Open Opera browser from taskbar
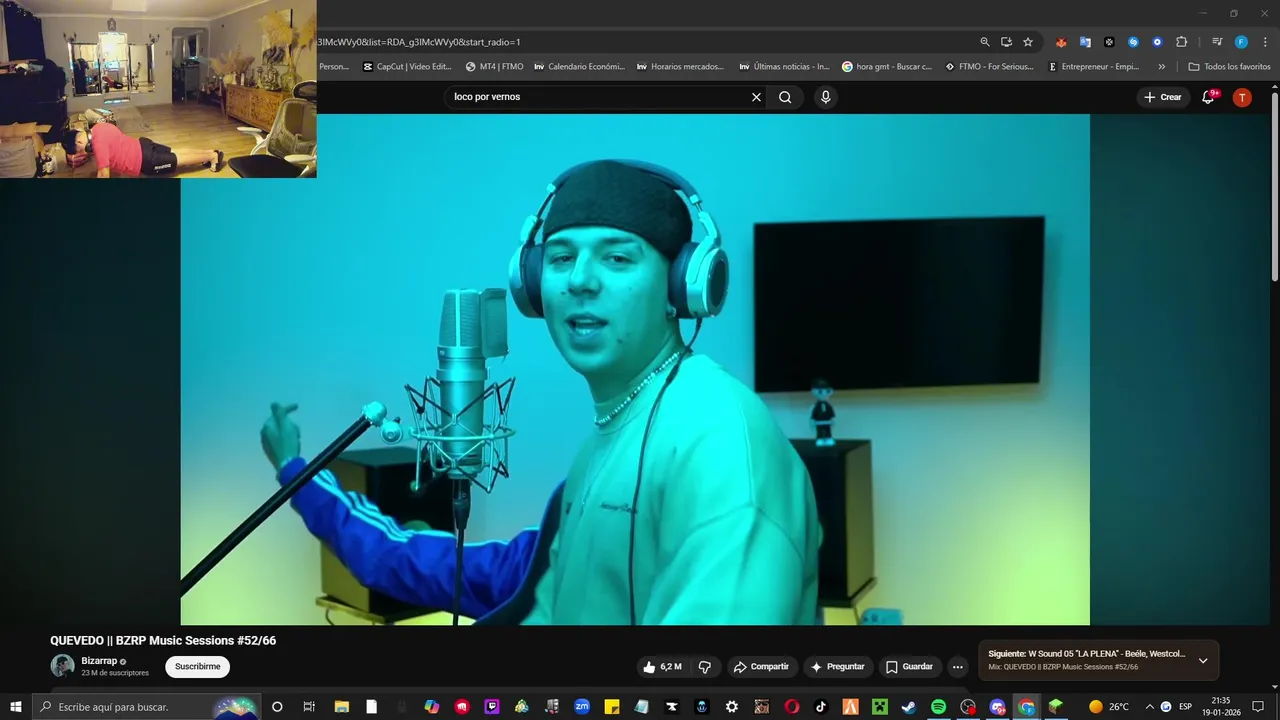 [x=791, y=707]
